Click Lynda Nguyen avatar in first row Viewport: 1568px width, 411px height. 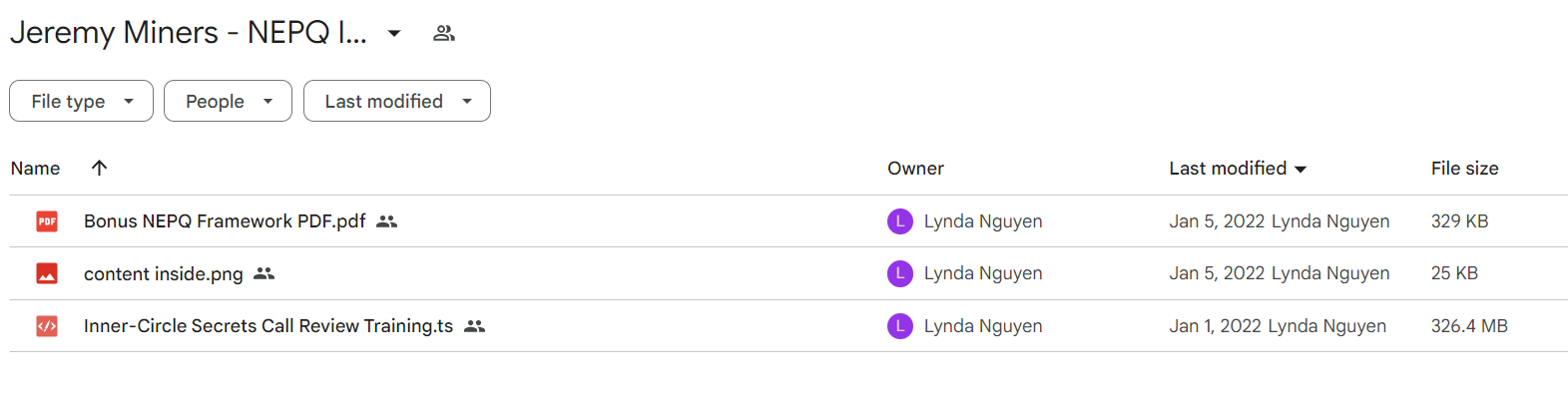point(900,221)
